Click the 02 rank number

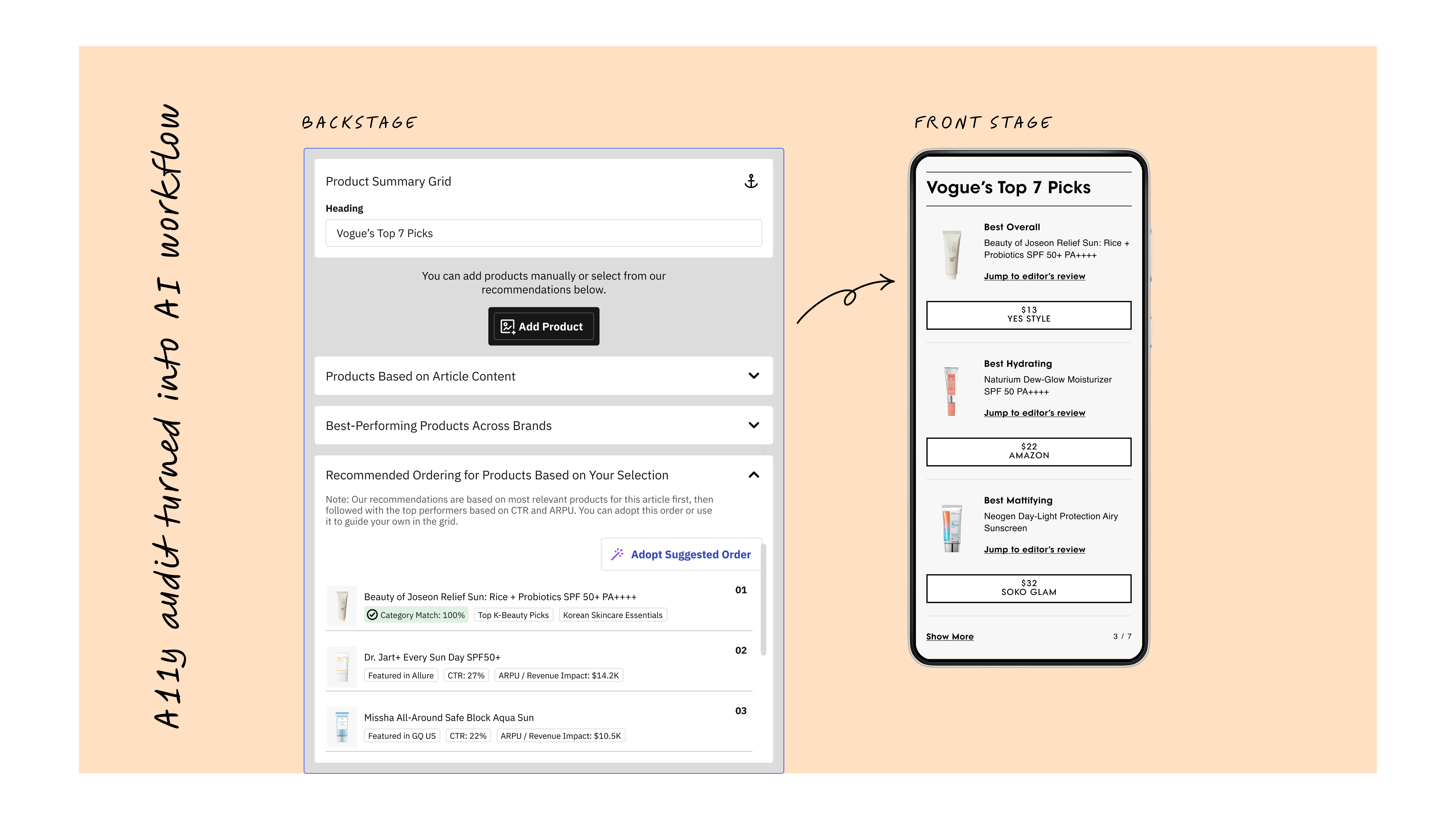(x=741, y=651)
